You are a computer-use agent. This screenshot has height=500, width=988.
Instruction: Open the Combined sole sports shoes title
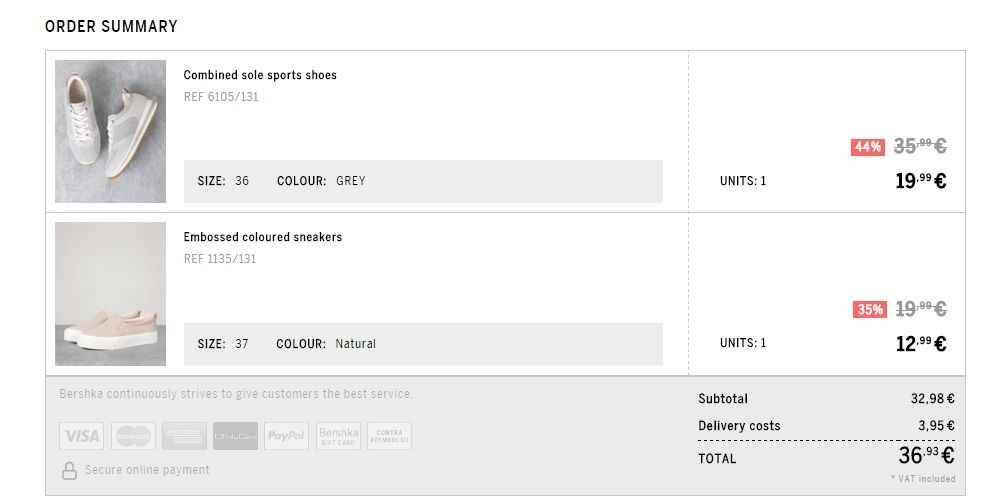point(260,75)
